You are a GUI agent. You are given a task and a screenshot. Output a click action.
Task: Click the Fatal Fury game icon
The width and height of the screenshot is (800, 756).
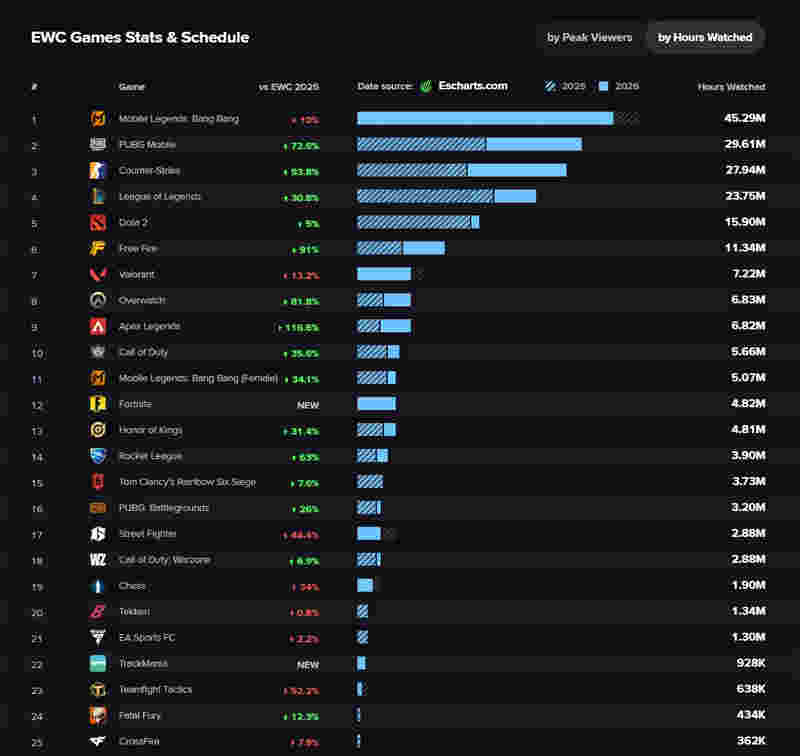[98, 716]
